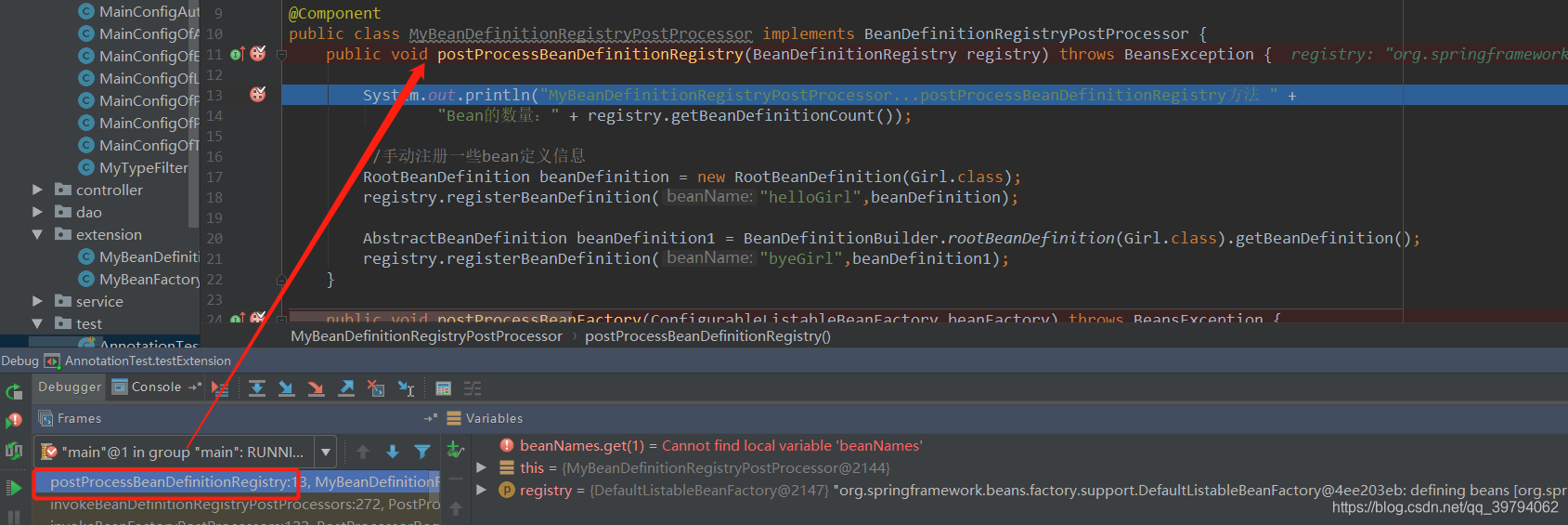Click fold end marker at line 22

point(281,279)
